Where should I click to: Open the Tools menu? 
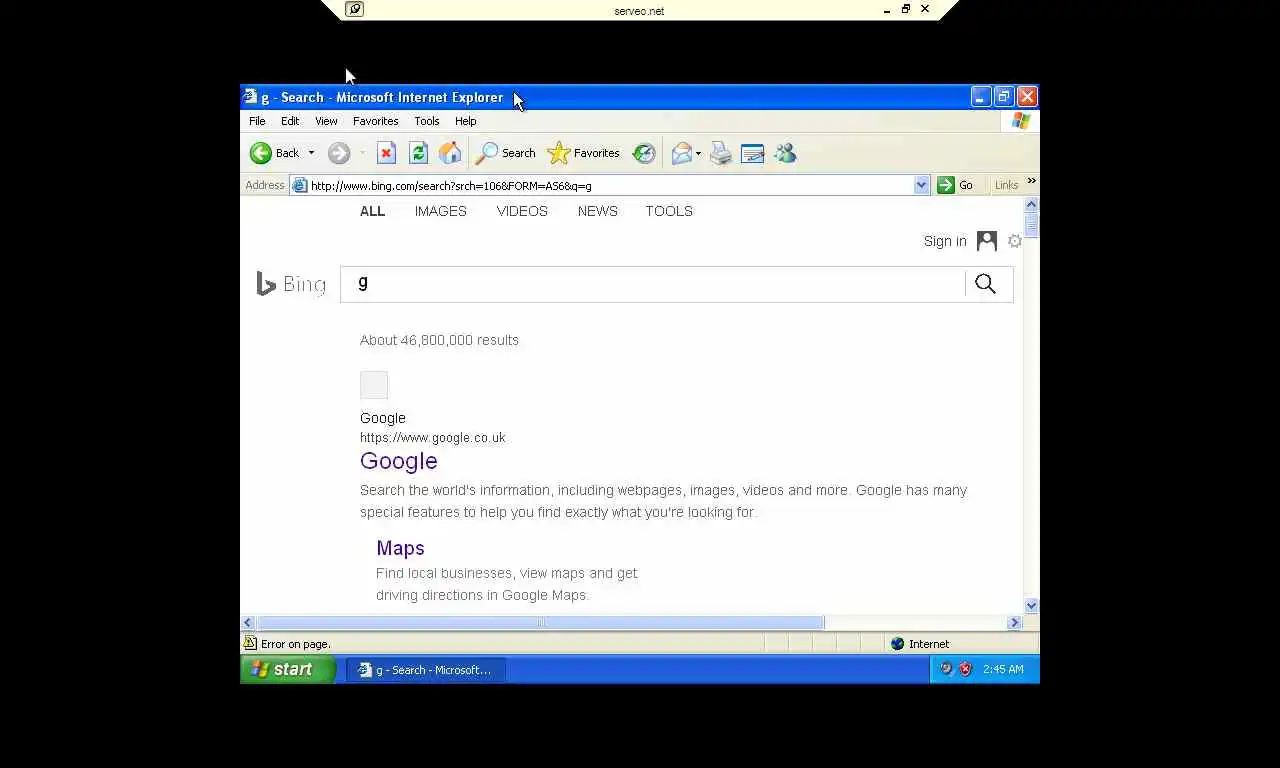click(427, 121)
